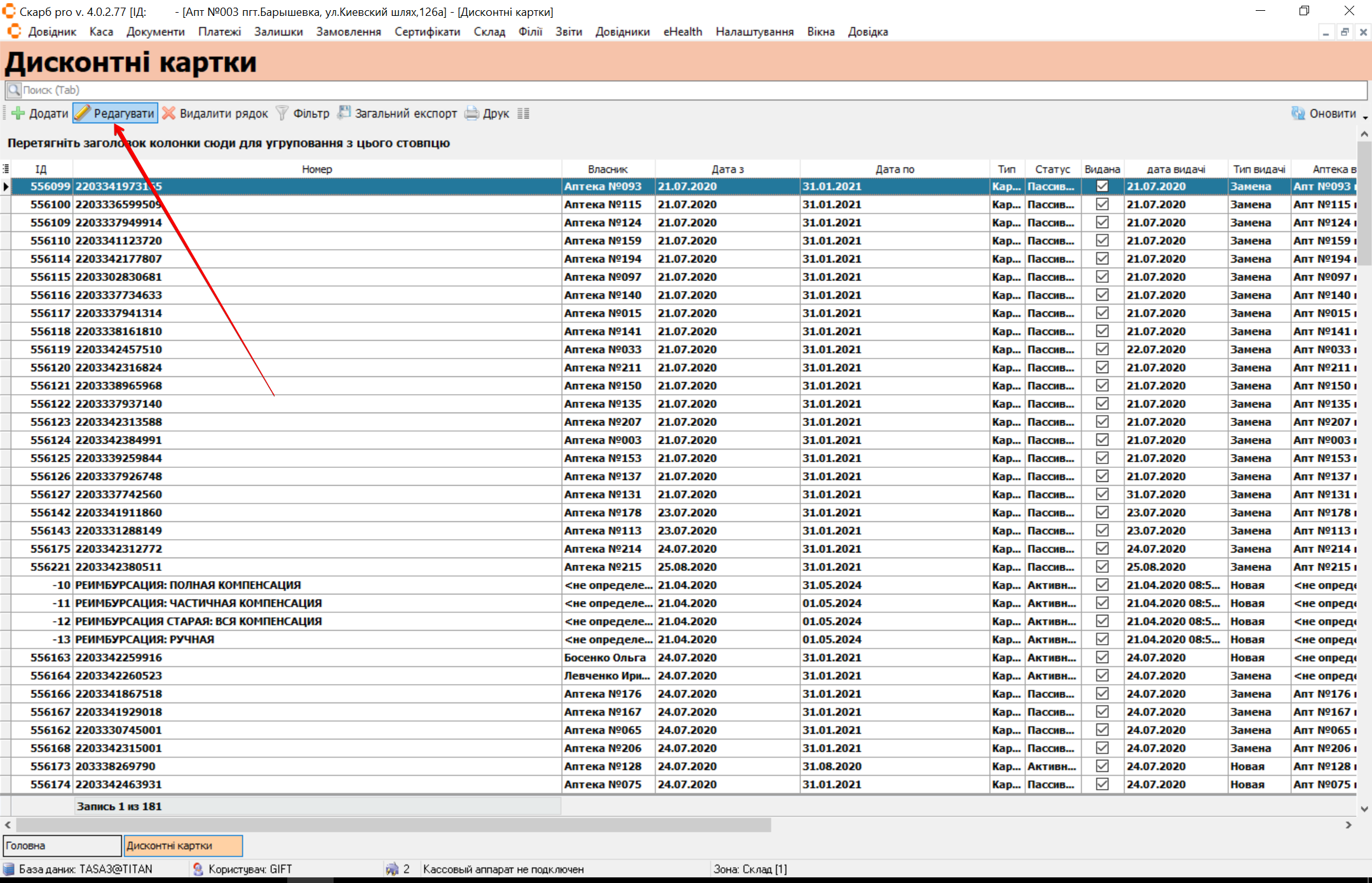Click scroll-down arrow of vertical scrollbar
1372x883 pixels.
tap(1364, 809)
